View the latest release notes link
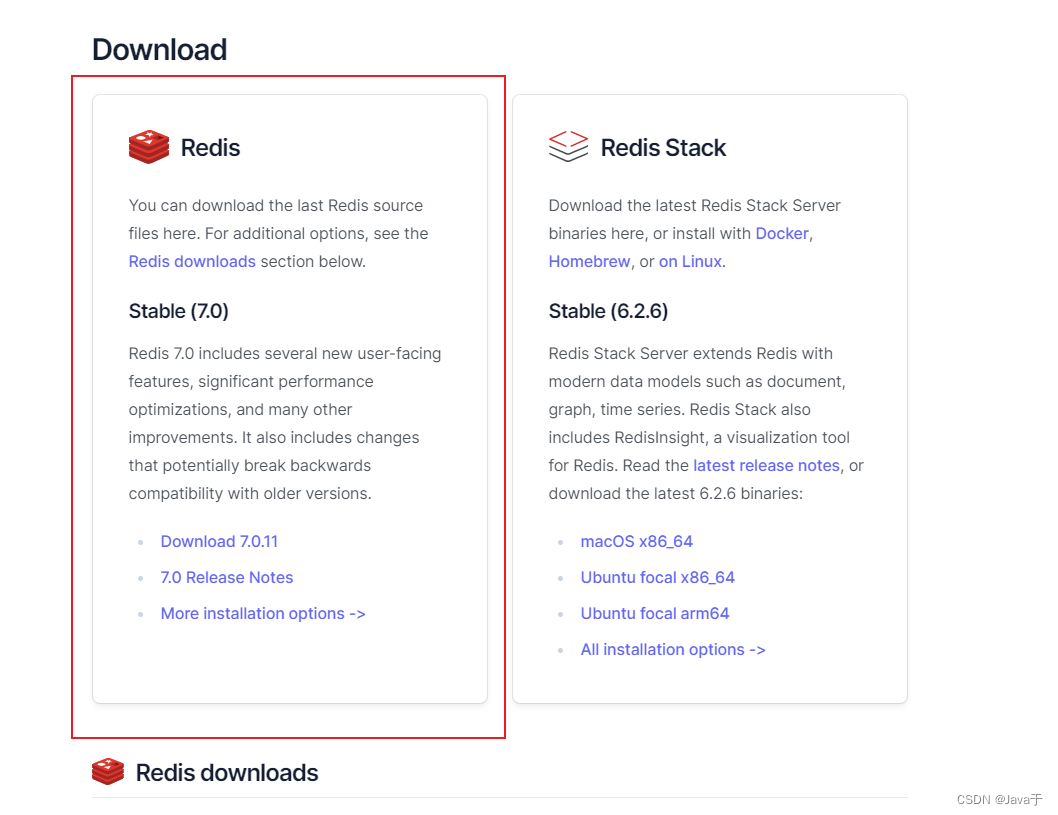The height and width of the screenshot is (815, 1058). pyautogui.click(x=766, y=465)
